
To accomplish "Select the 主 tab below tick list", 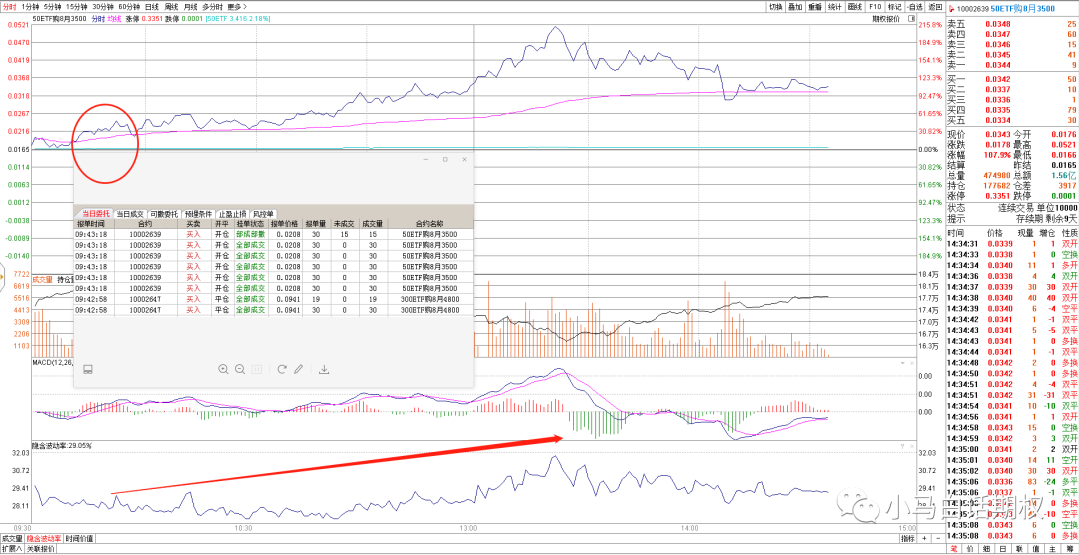I will pyautogui.click(x=1053, y=549).
